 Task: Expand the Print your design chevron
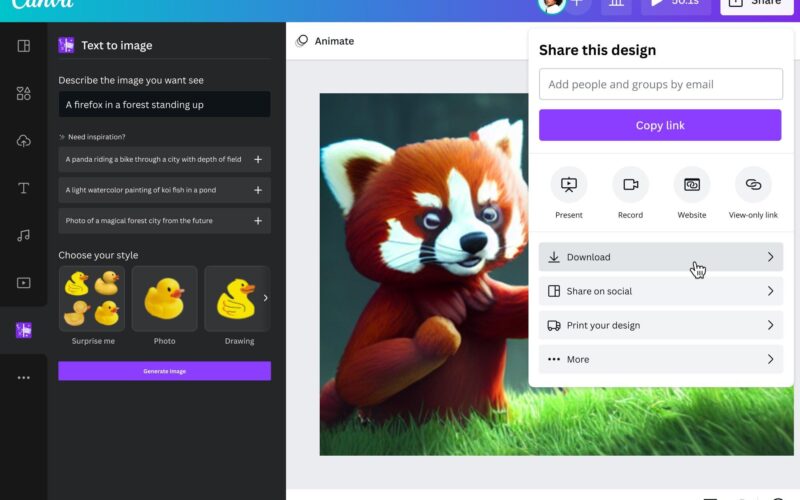[770, 326]
